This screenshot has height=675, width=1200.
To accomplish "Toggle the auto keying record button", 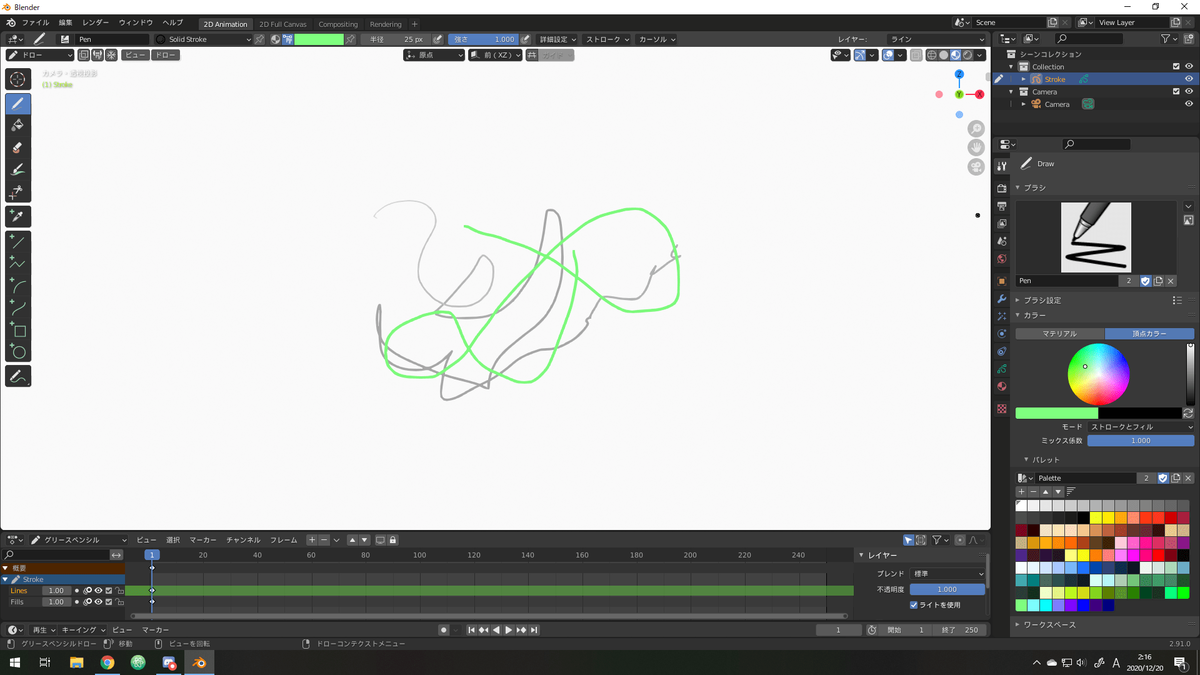I will (443, 630).
